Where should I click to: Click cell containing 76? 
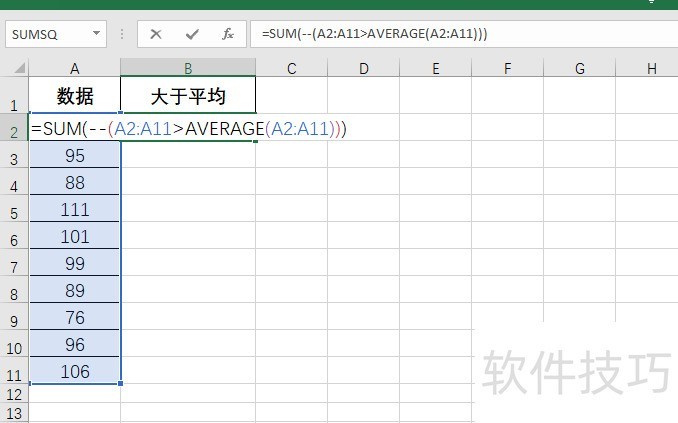(74, 317)
